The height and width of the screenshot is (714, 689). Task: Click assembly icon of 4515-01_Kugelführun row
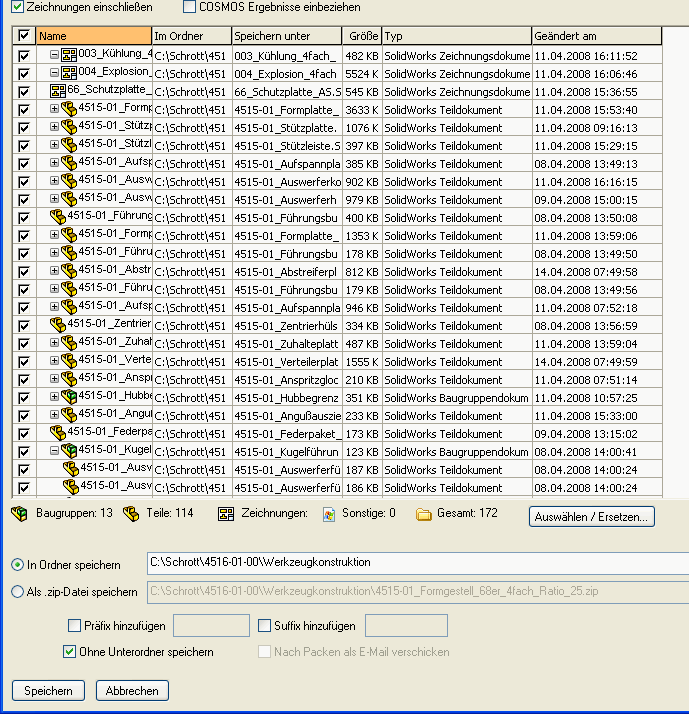(69, 451)
